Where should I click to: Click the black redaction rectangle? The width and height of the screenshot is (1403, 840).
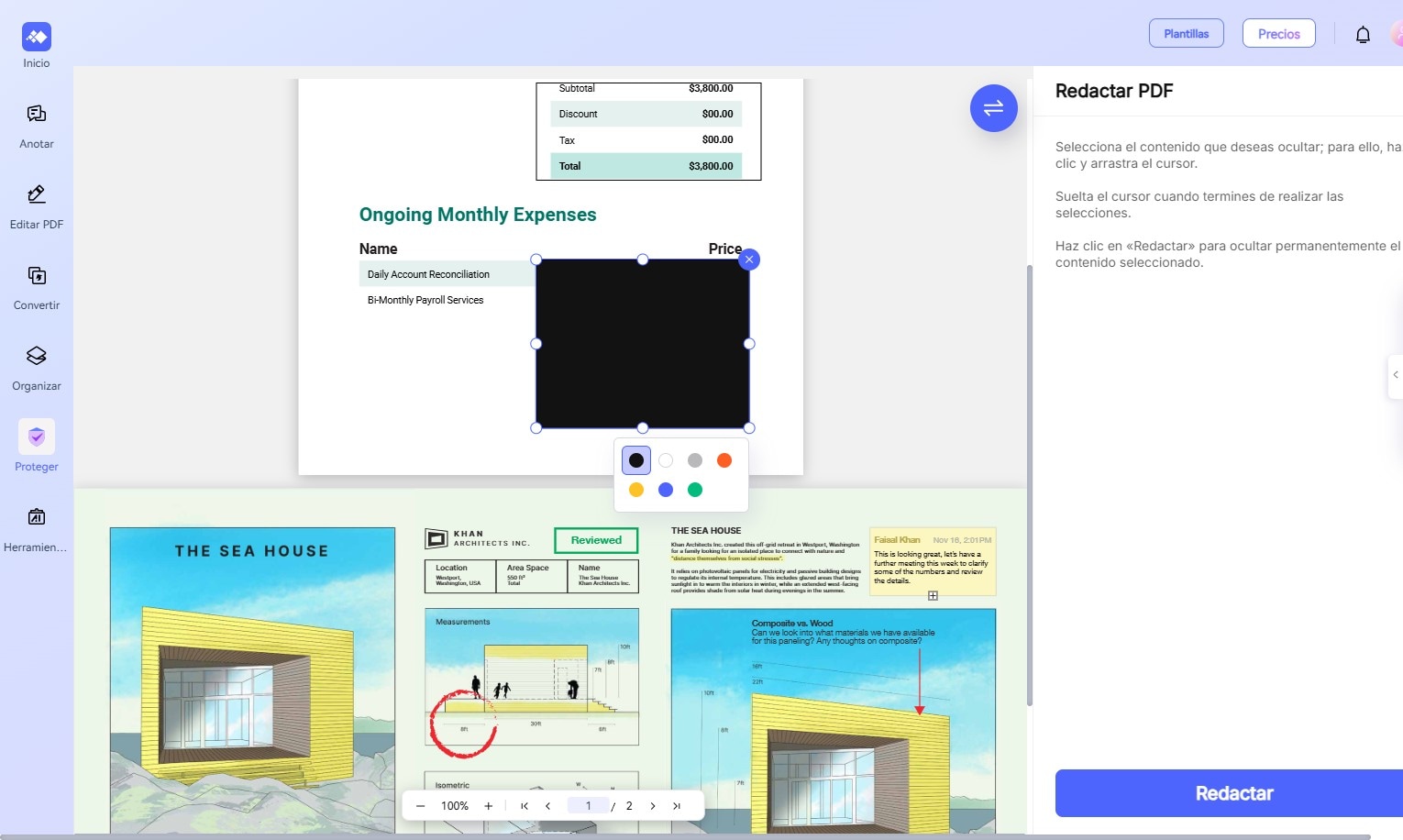point(643,344)
